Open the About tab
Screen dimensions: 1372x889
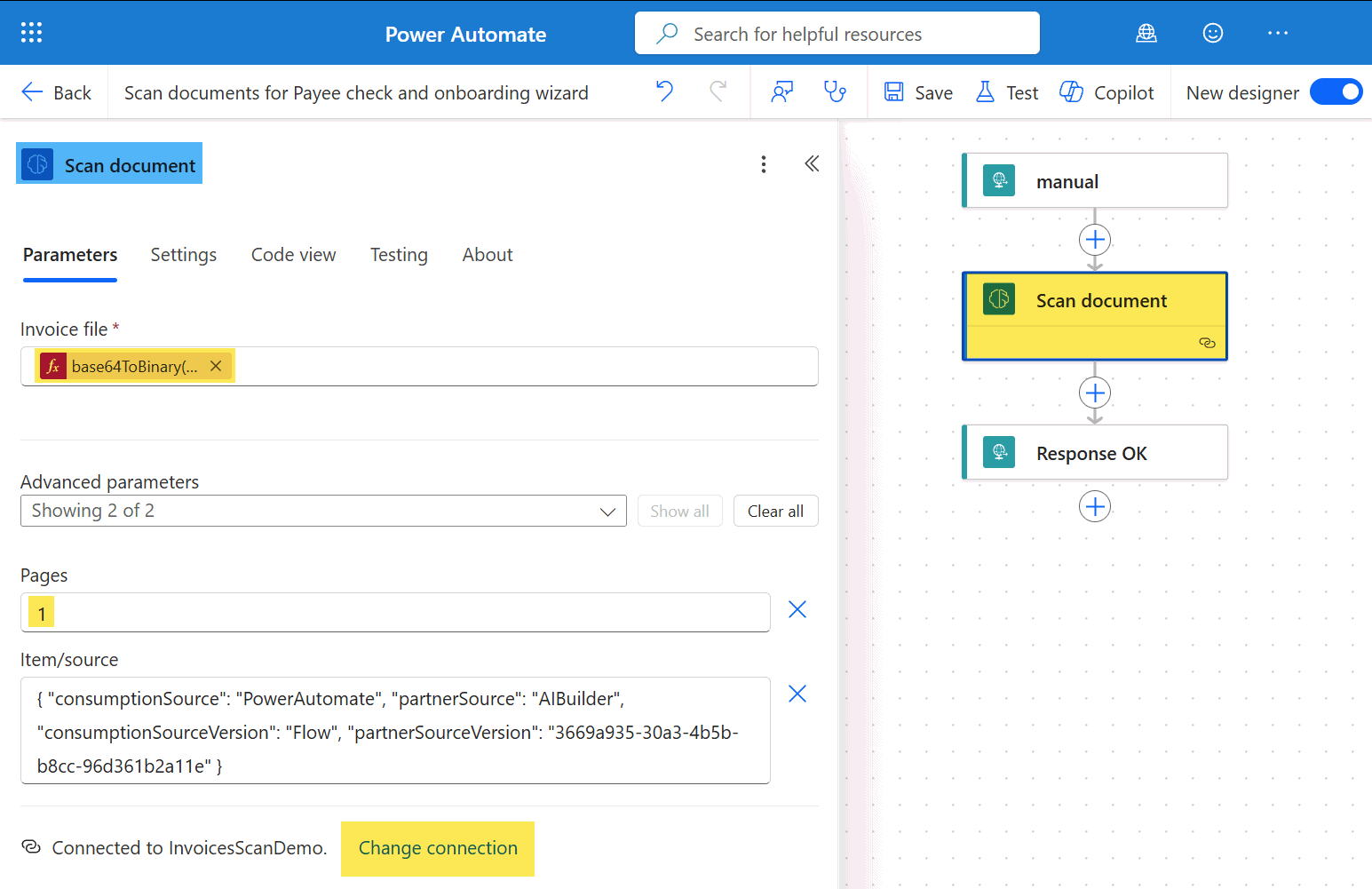pyautogui.click(x=488, y=255)
